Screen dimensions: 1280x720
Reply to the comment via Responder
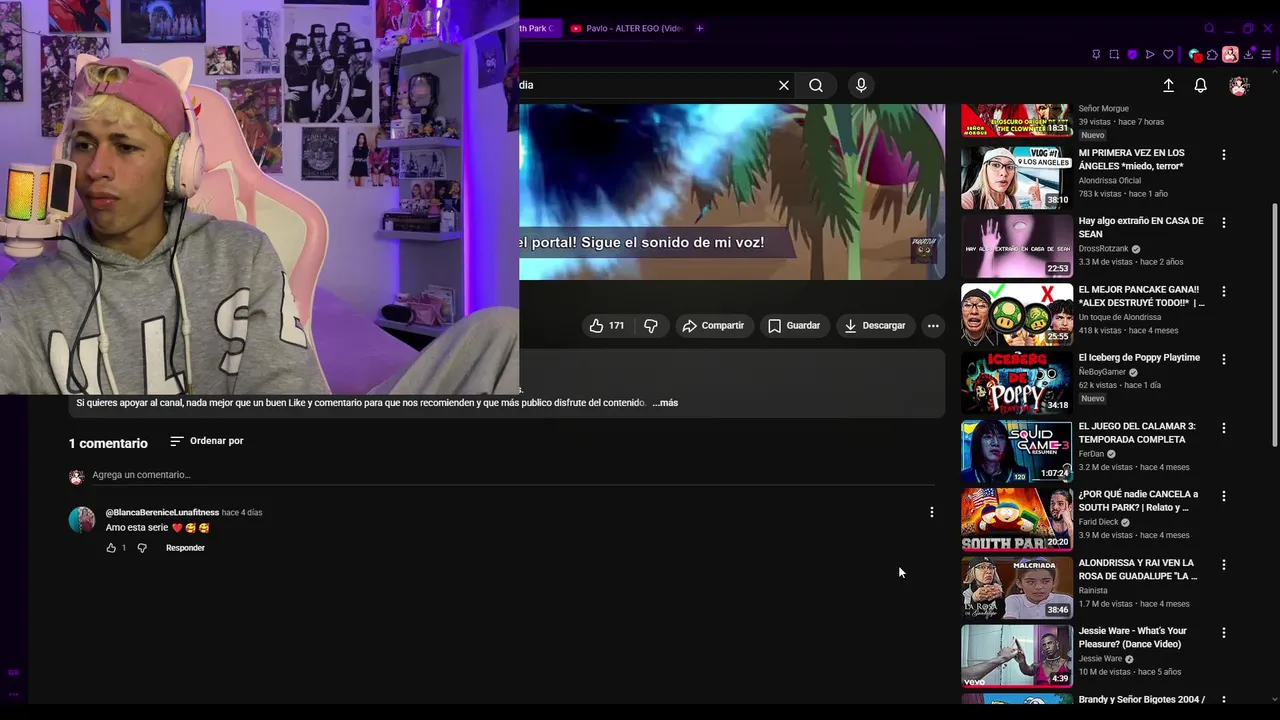pos(185,548)
